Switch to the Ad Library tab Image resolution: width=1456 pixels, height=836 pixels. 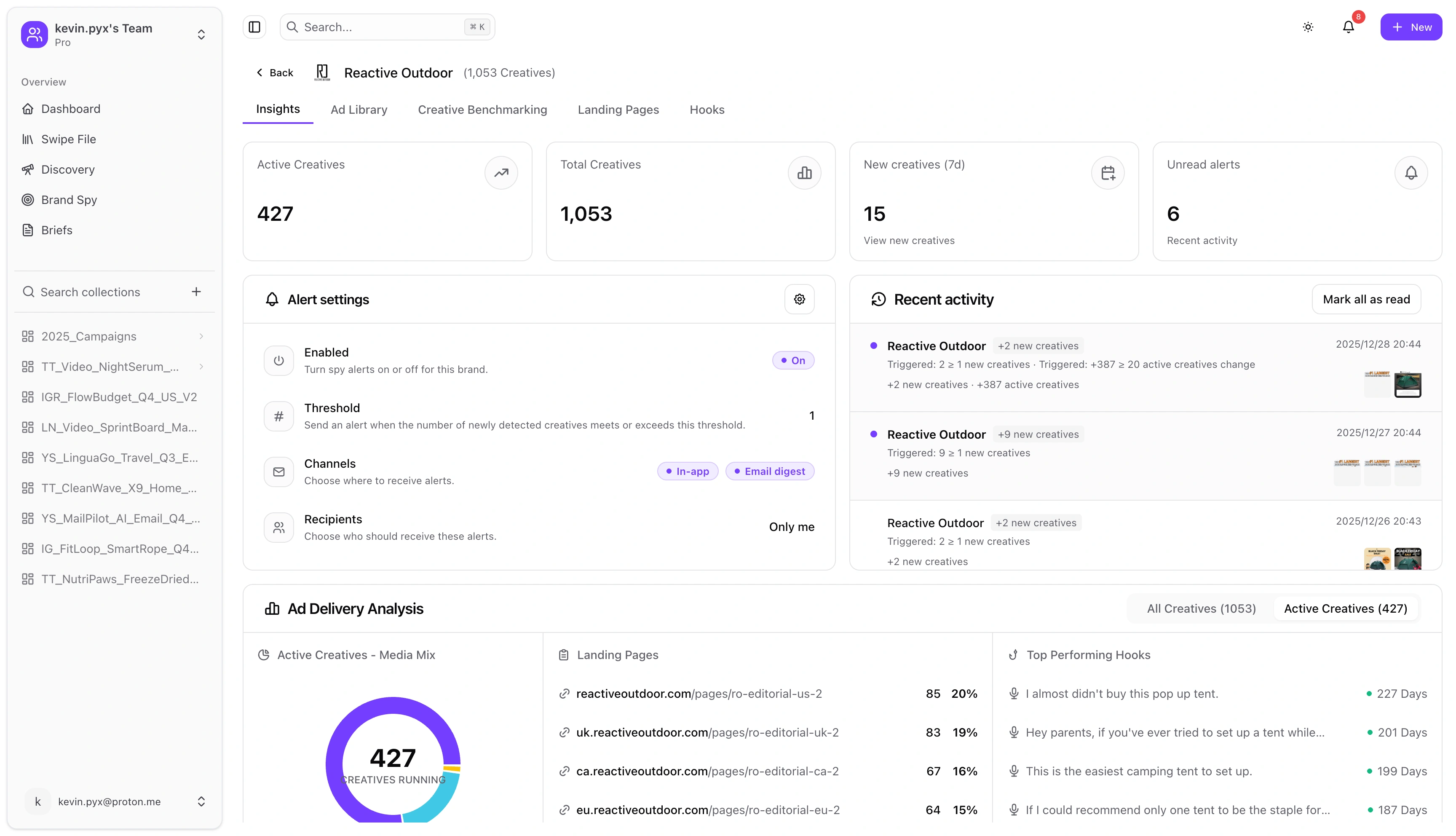click(359, 110)
